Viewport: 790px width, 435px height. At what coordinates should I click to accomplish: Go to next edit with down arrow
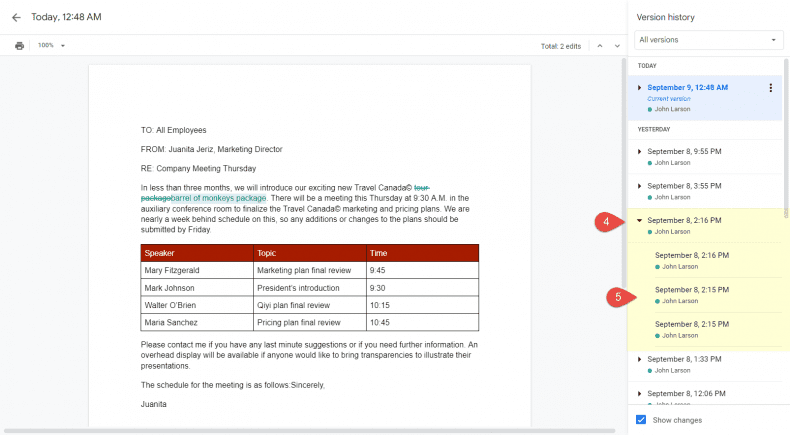coord(615,45)
